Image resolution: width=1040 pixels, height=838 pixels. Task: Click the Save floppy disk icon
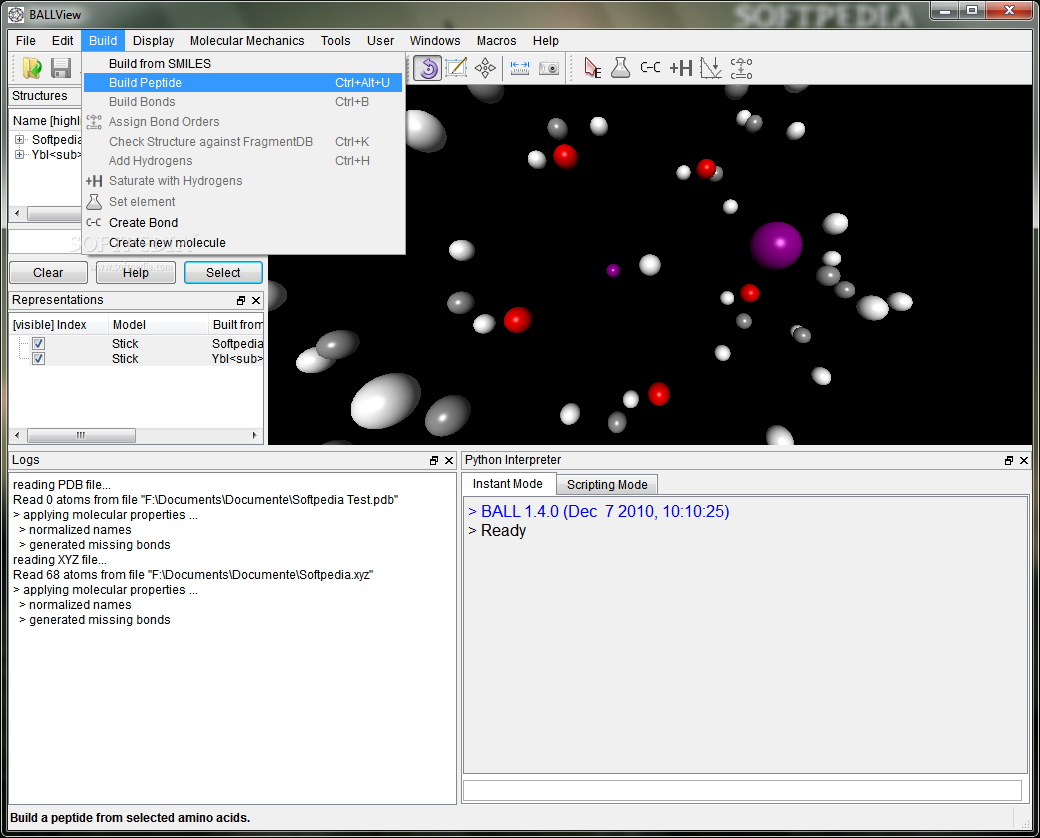(x=61, y=68)
